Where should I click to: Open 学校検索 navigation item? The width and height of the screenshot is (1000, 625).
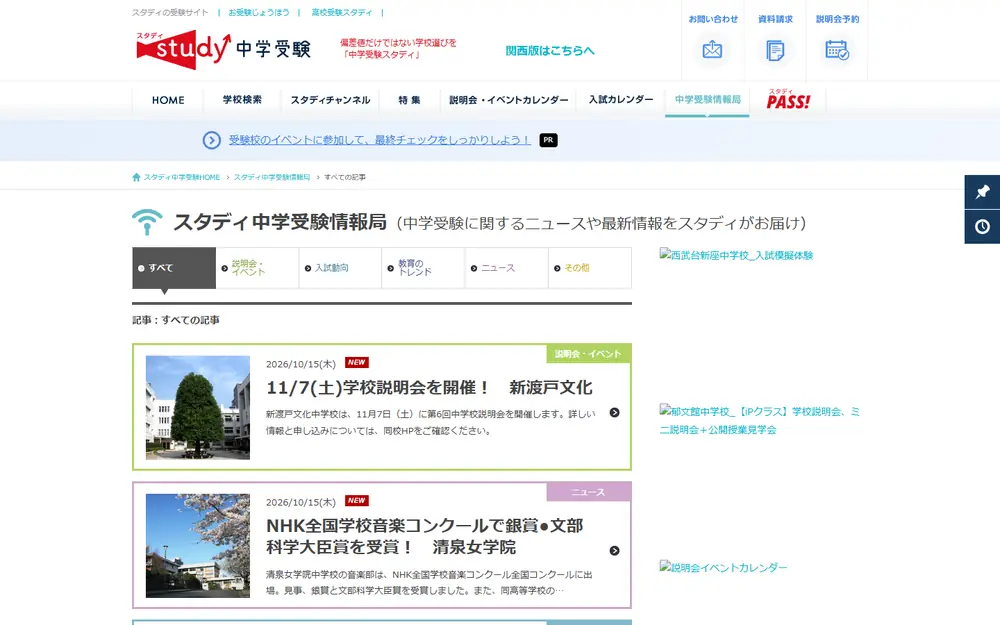(242, 100)
